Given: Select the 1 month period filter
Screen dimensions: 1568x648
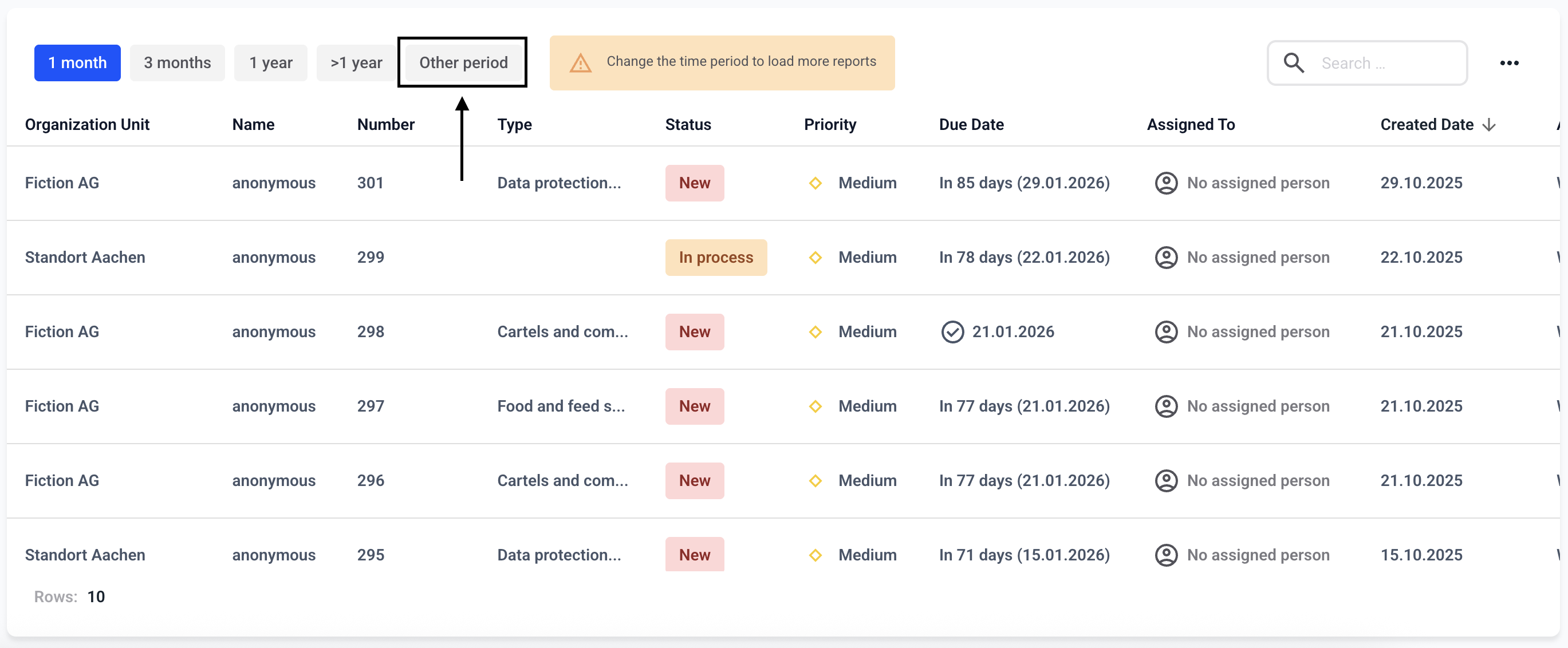Looking at the screenshot, I should click(x=77, y=62).
